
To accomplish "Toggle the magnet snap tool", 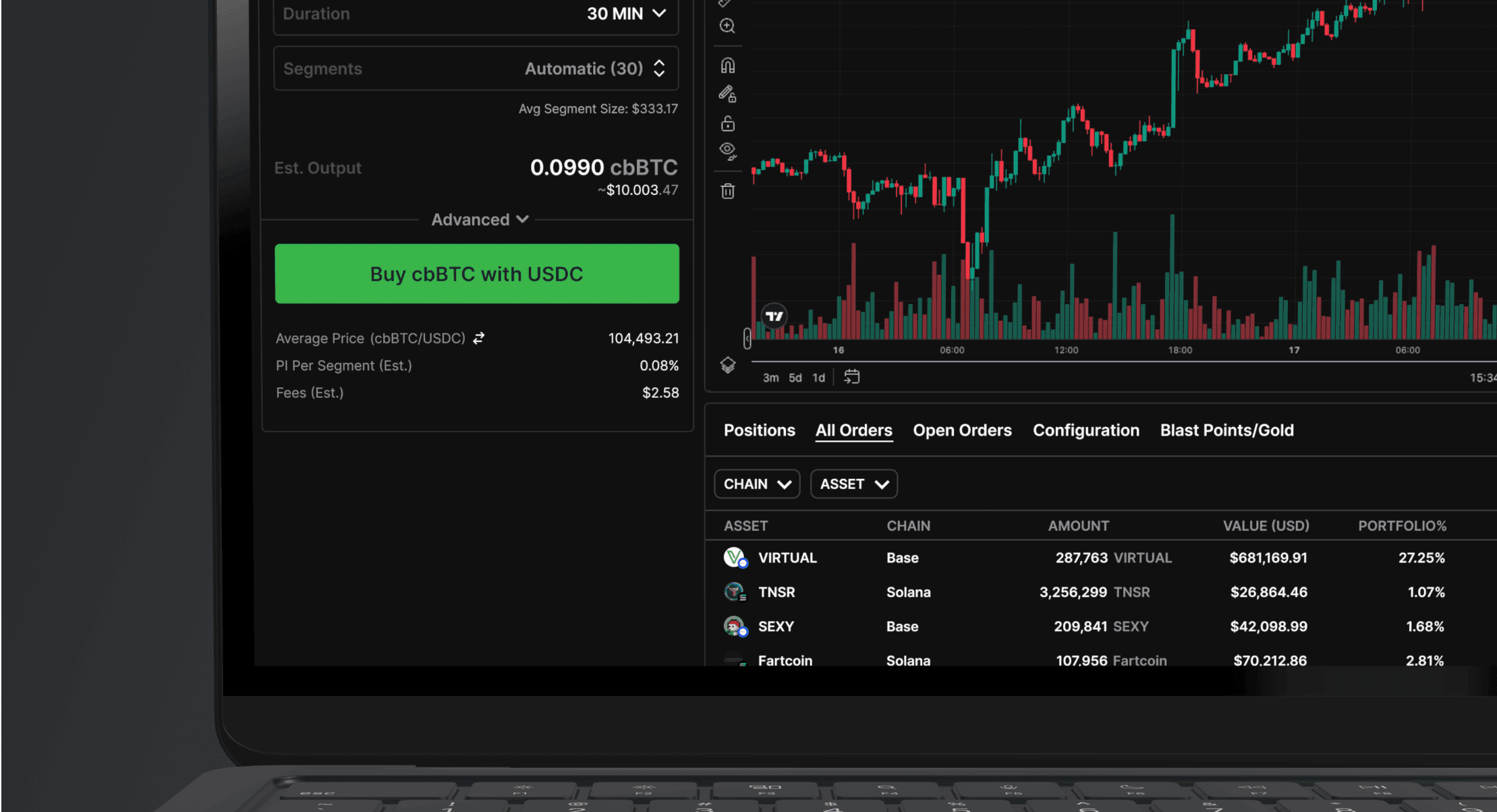I will point(727,65).
